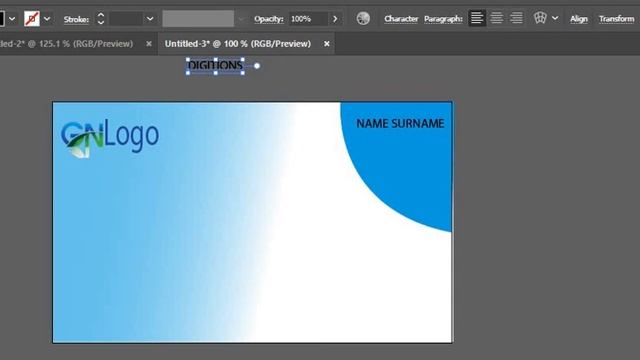Open the Stroke panel label link
Screen dimensions: 640x360
[76, 19]
